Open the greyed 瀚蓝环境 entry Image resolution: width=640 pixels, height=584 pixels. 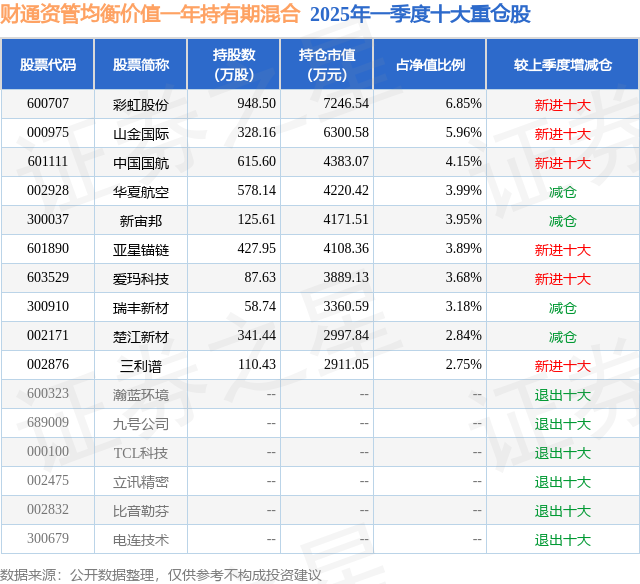tap(141, 394)
